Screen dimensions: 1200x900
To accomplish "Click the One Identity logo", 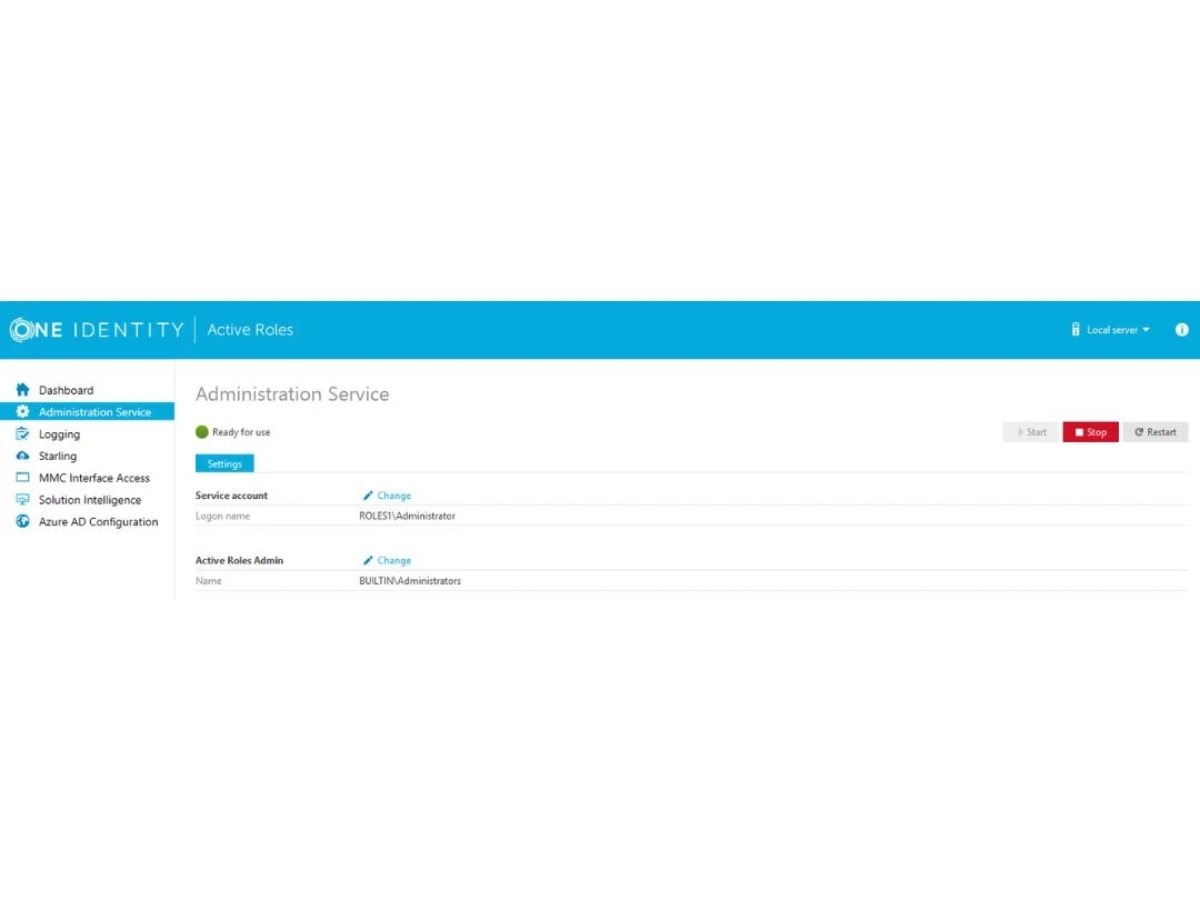I will (96, 330).
